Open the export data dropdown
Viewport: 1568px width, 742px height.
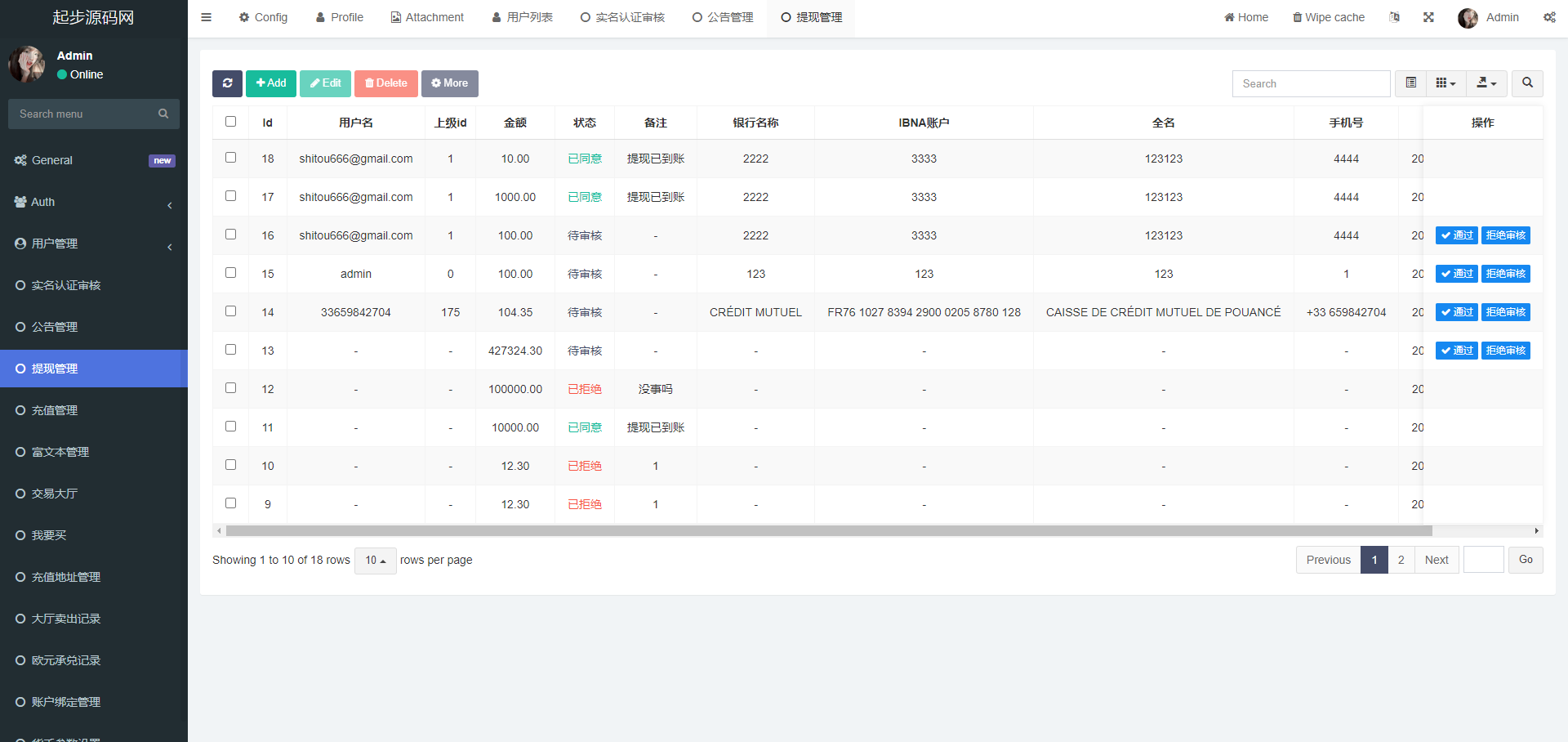point(1486,83)
